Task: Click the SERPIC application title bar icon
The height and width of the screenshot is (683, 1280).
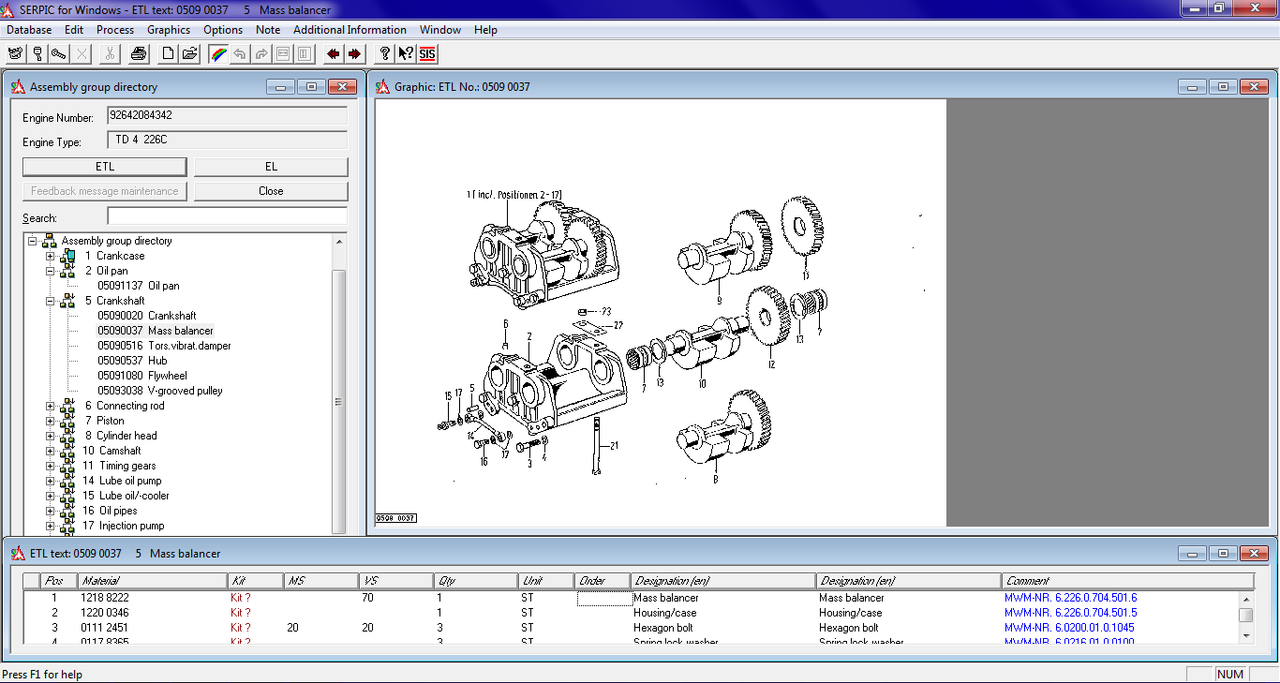Action: click(9, 9)
